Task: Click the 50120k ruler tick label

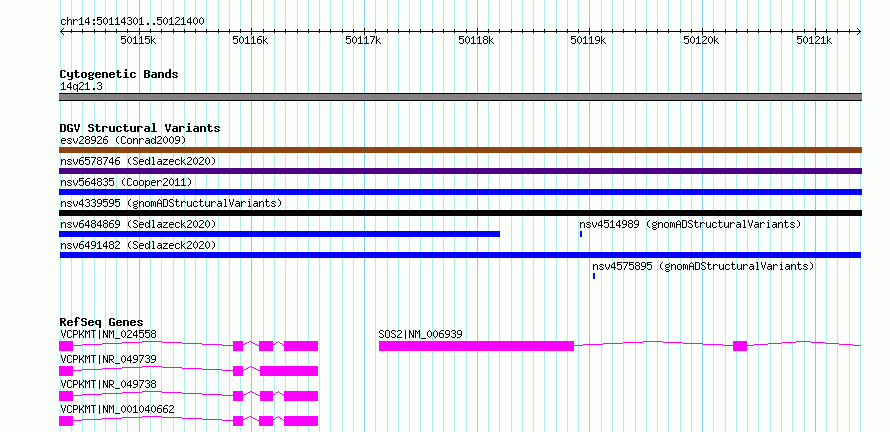Action: [702, 40]
